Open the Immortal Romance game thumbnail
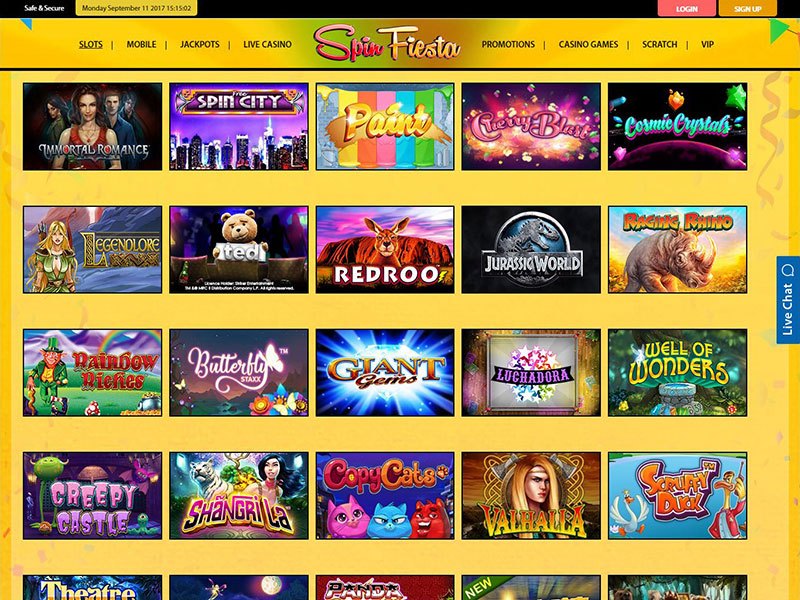800x600 pixels. pos(92,127)
